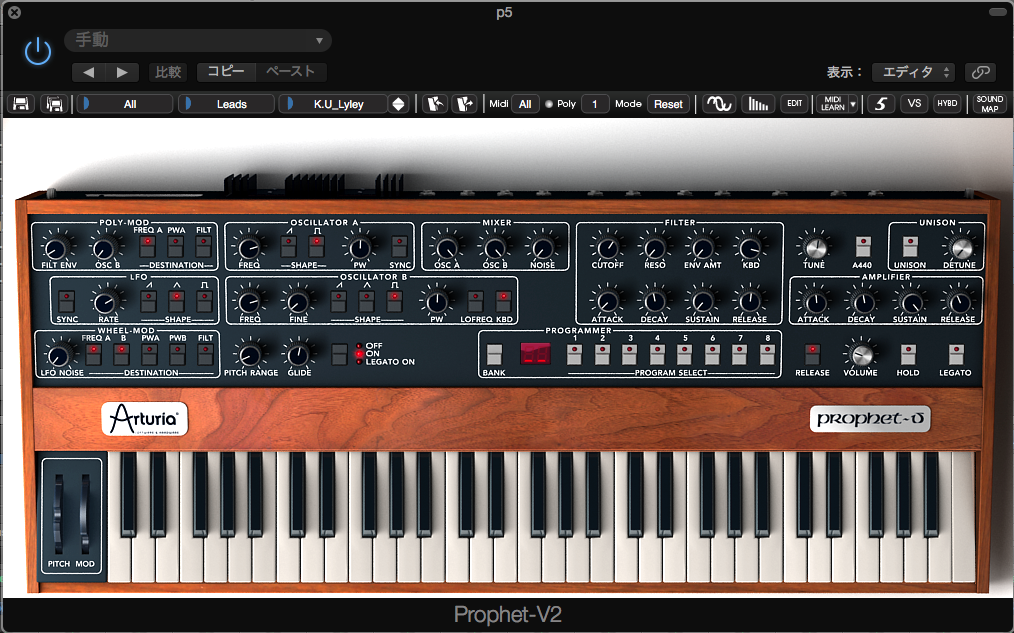
Task: Click the PITCH RANGE knob
Action: (x=250, y=355)
